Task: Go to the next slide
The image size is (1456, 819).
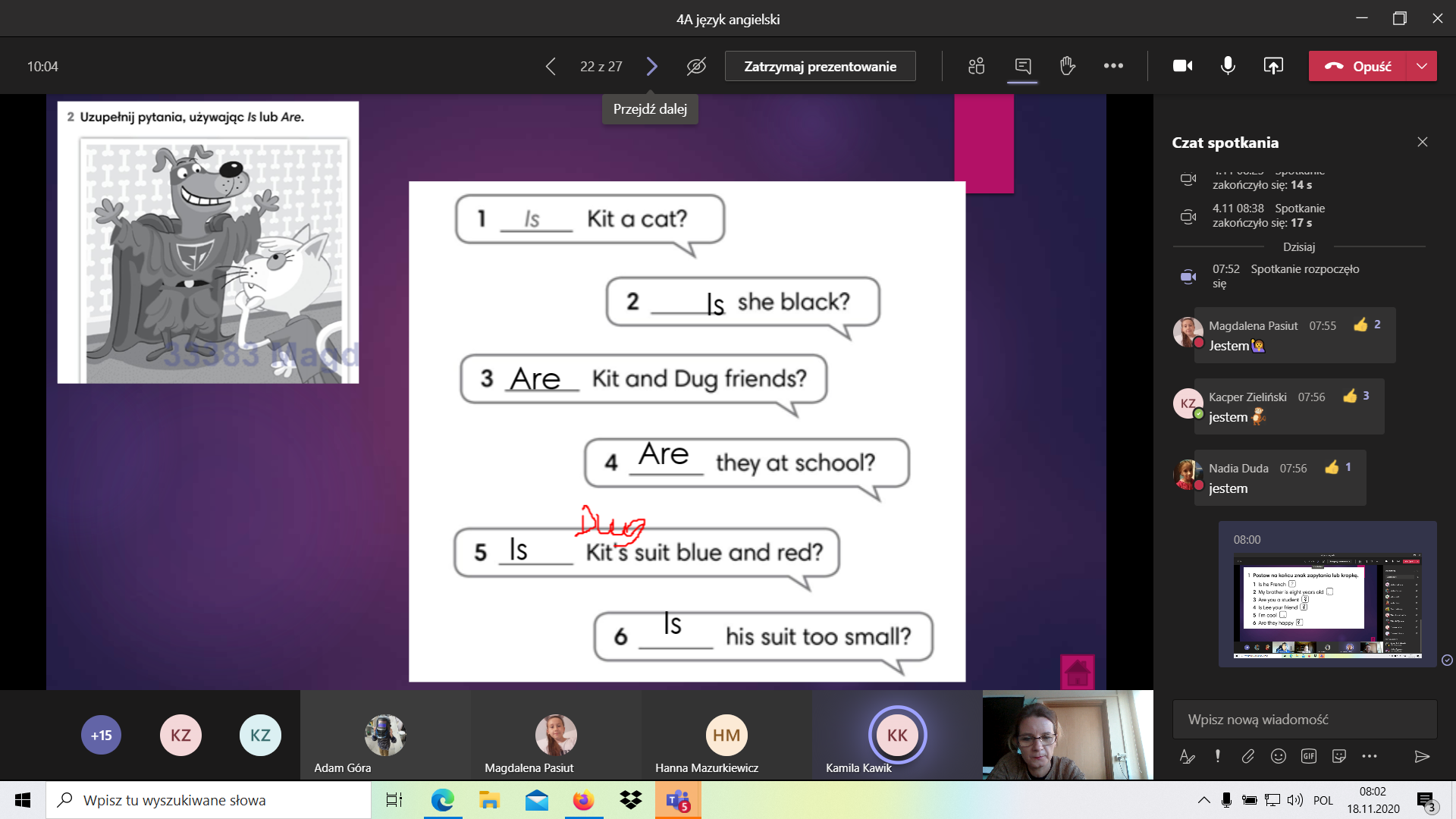Action: click(x=651, y=66)
